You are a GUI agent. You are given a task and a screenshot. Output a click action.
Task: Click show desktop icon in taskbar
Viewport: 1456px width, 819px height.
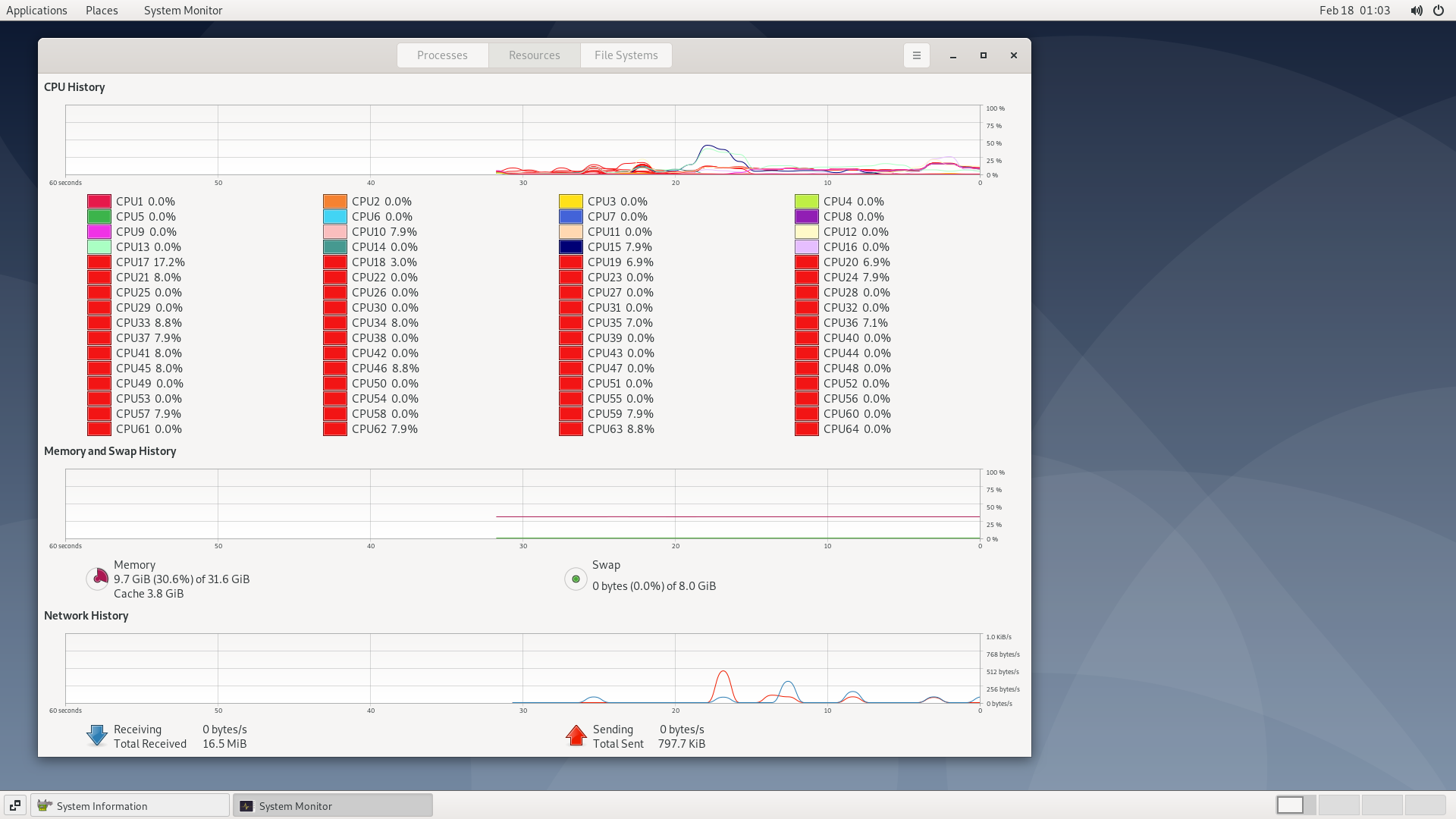click(15, 805)
